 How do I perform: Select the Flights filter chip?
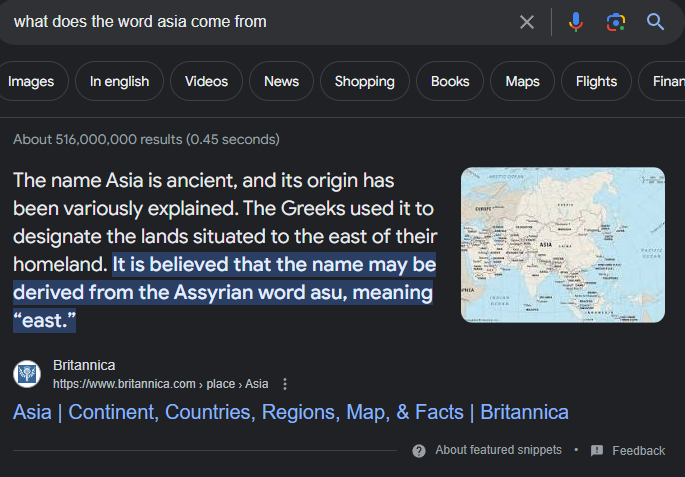point(596,82)
